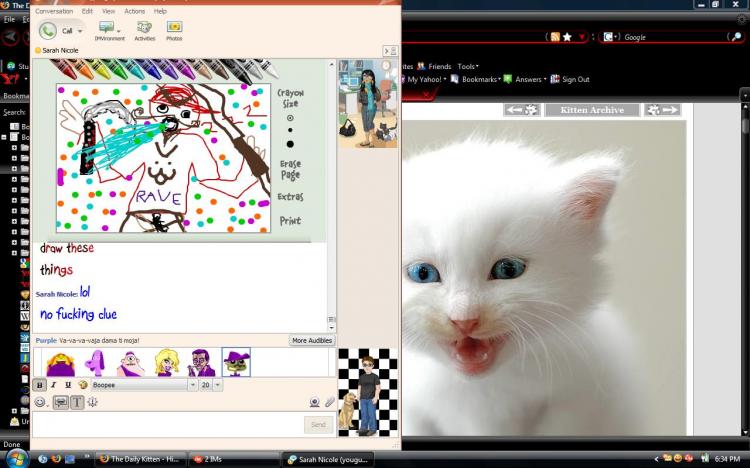The height and width of the screenshot is (468, 750).
Task: Click the paperclip attach file icon
Action: pos(330,402)
